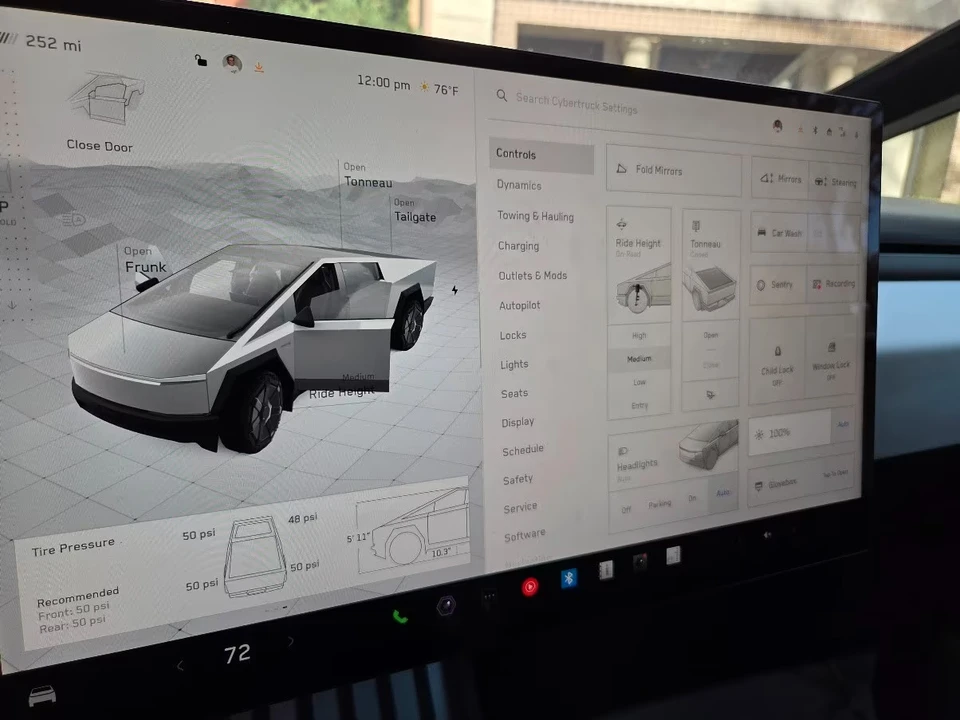Tap the orange software download icon
This screenshot has width=960, height=720.
(259, 67)
